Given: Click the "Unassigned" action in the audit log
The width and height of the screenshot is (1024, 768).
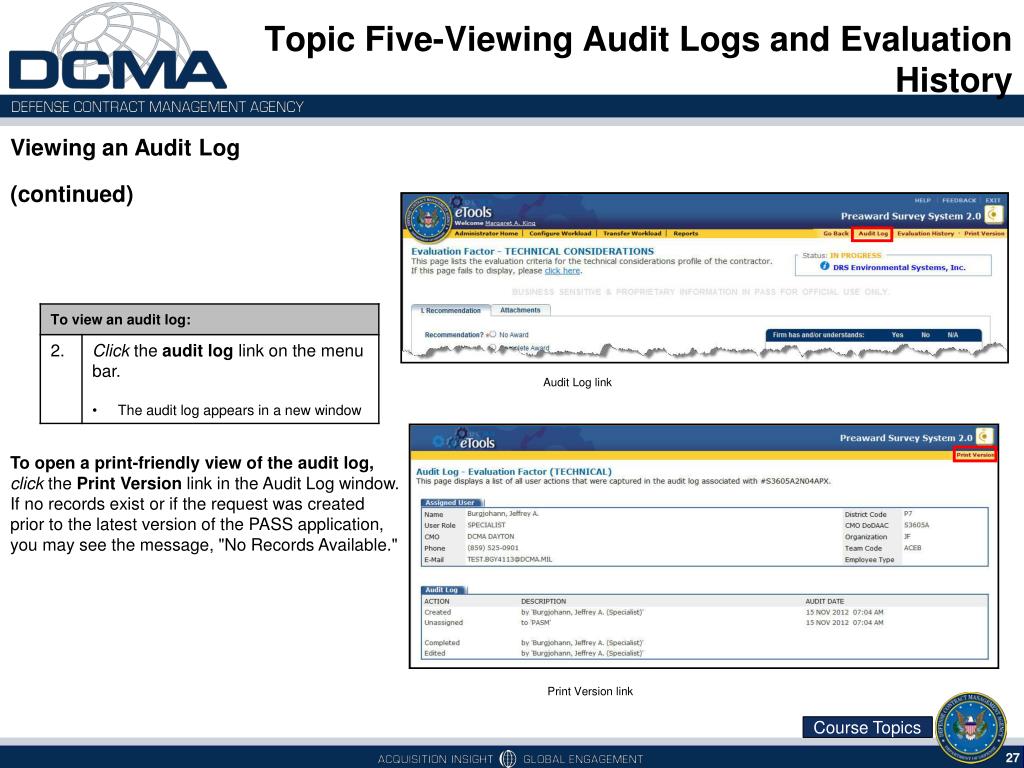Looking at the screenshot, I should point(443,622).
